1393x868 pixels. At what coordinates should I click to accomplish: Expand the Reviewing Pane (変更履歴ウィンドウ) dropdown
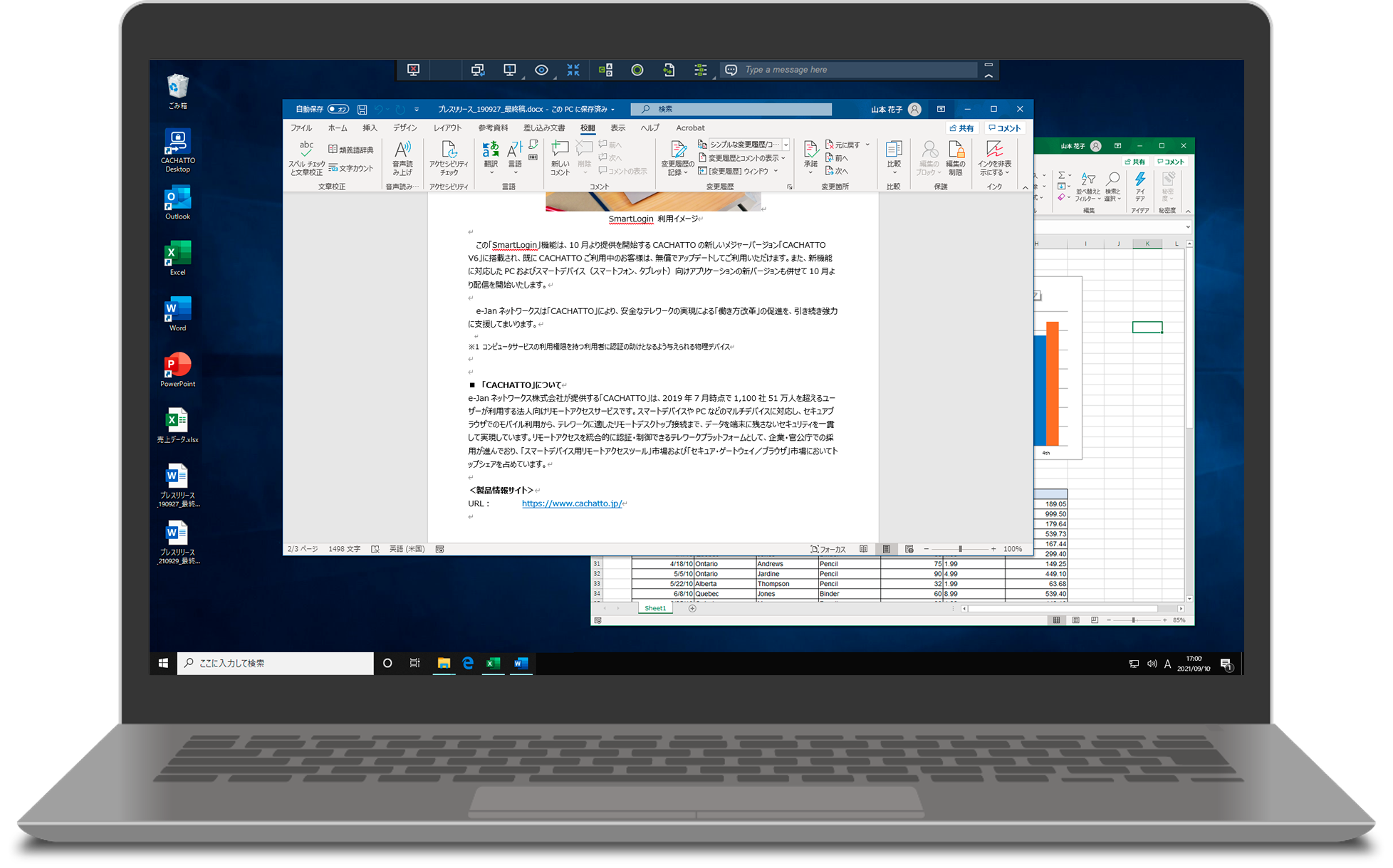coord(776,171)
